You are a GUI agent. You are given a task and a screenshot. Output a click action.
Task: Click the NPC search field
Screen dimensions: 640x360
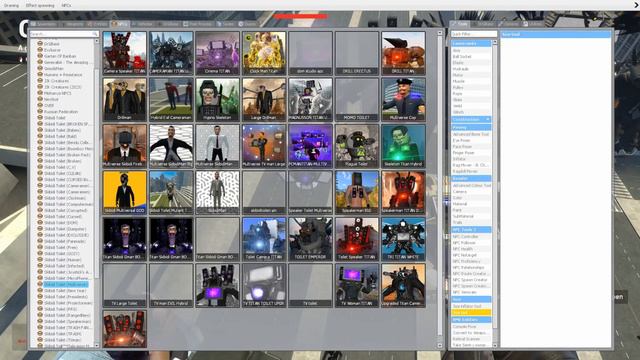pos(64,34)
